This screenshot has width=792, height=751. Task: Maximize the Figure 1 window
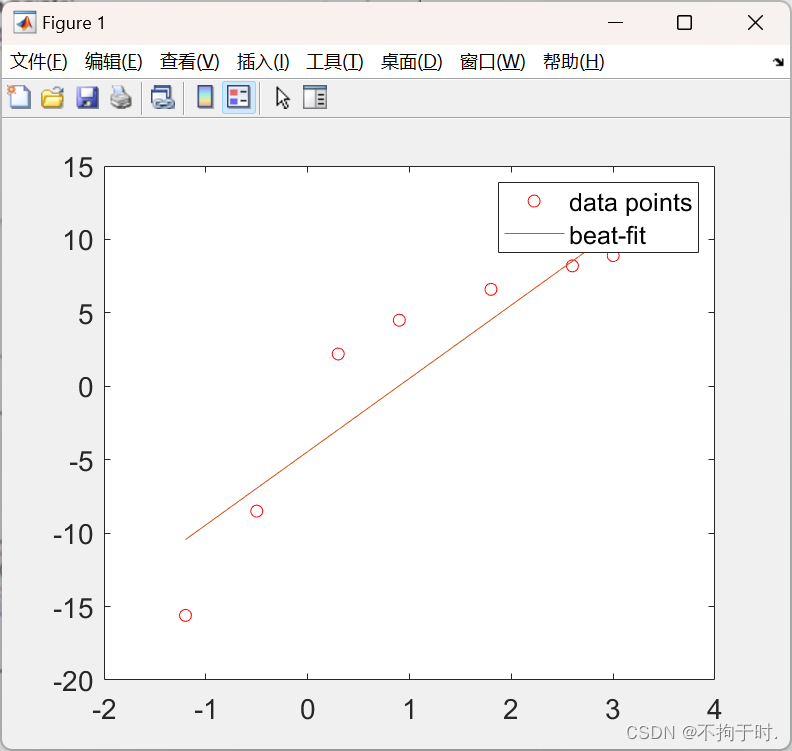[x=684, y=23]
